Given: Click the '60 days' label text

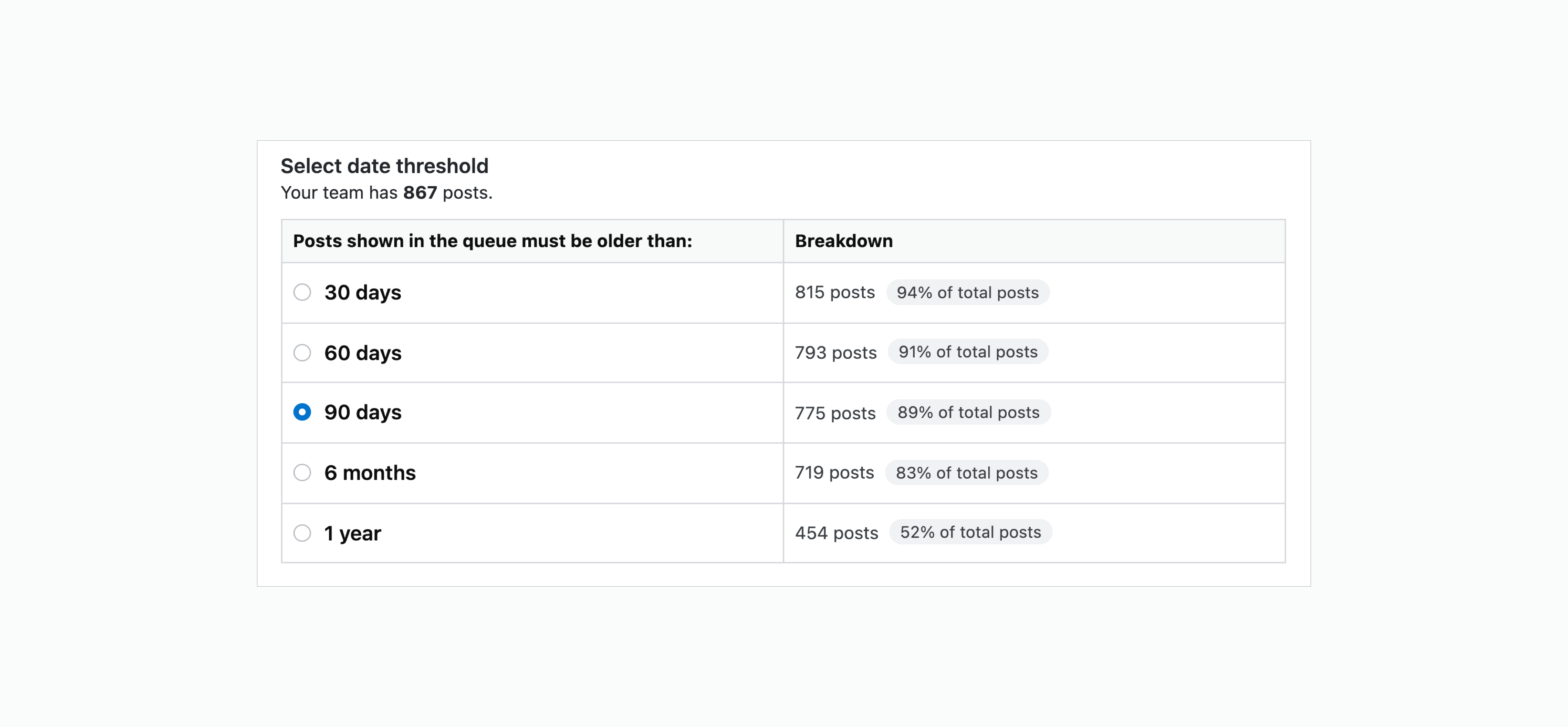Looking at the screenshot, I should [363, 353].
